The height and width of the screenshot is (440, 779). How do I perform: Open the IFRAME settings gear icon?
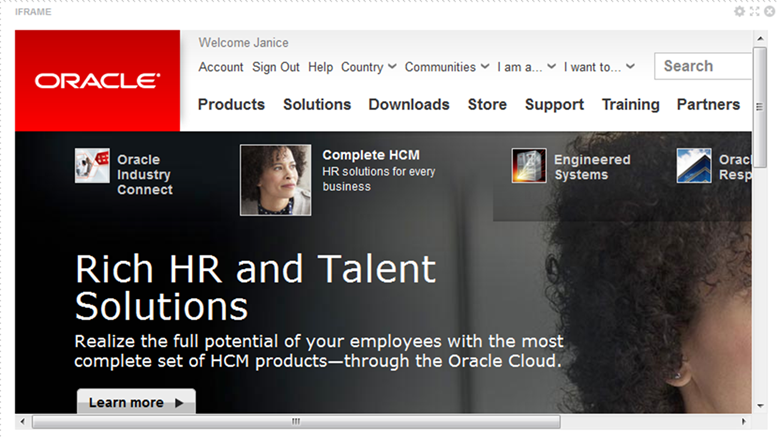[x=740, y=11]
